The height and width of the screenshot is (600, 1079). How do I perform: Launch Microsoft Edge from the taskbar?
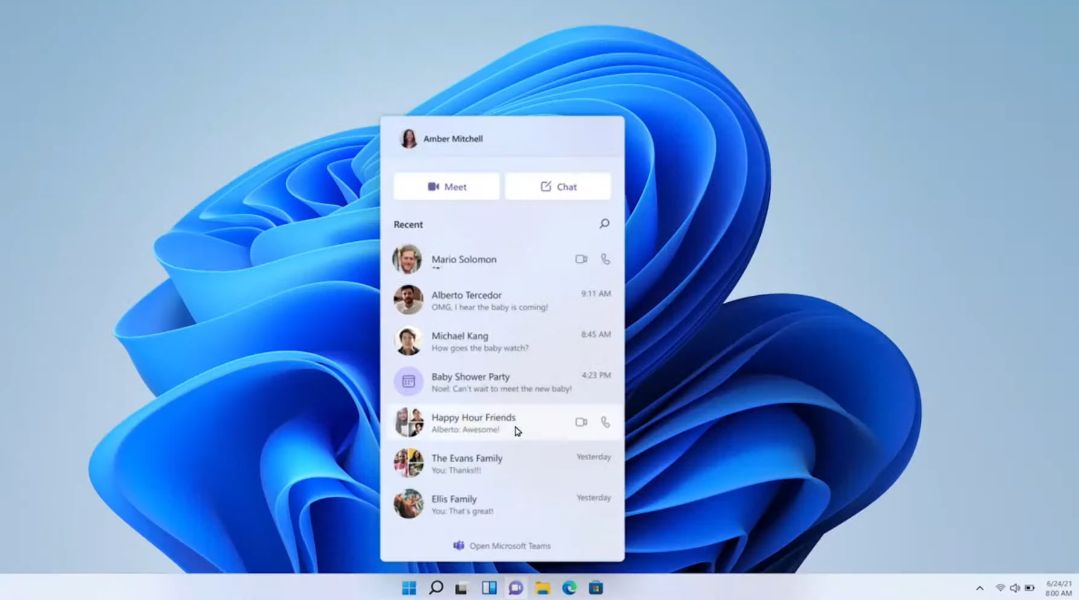click(569, 588)
